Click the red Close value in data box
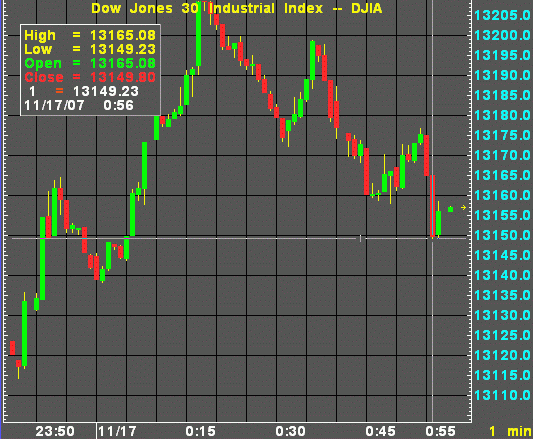Image resolution: width=533 pixels, height=439 pixels. pyautogui.click(x=123, y=77)
